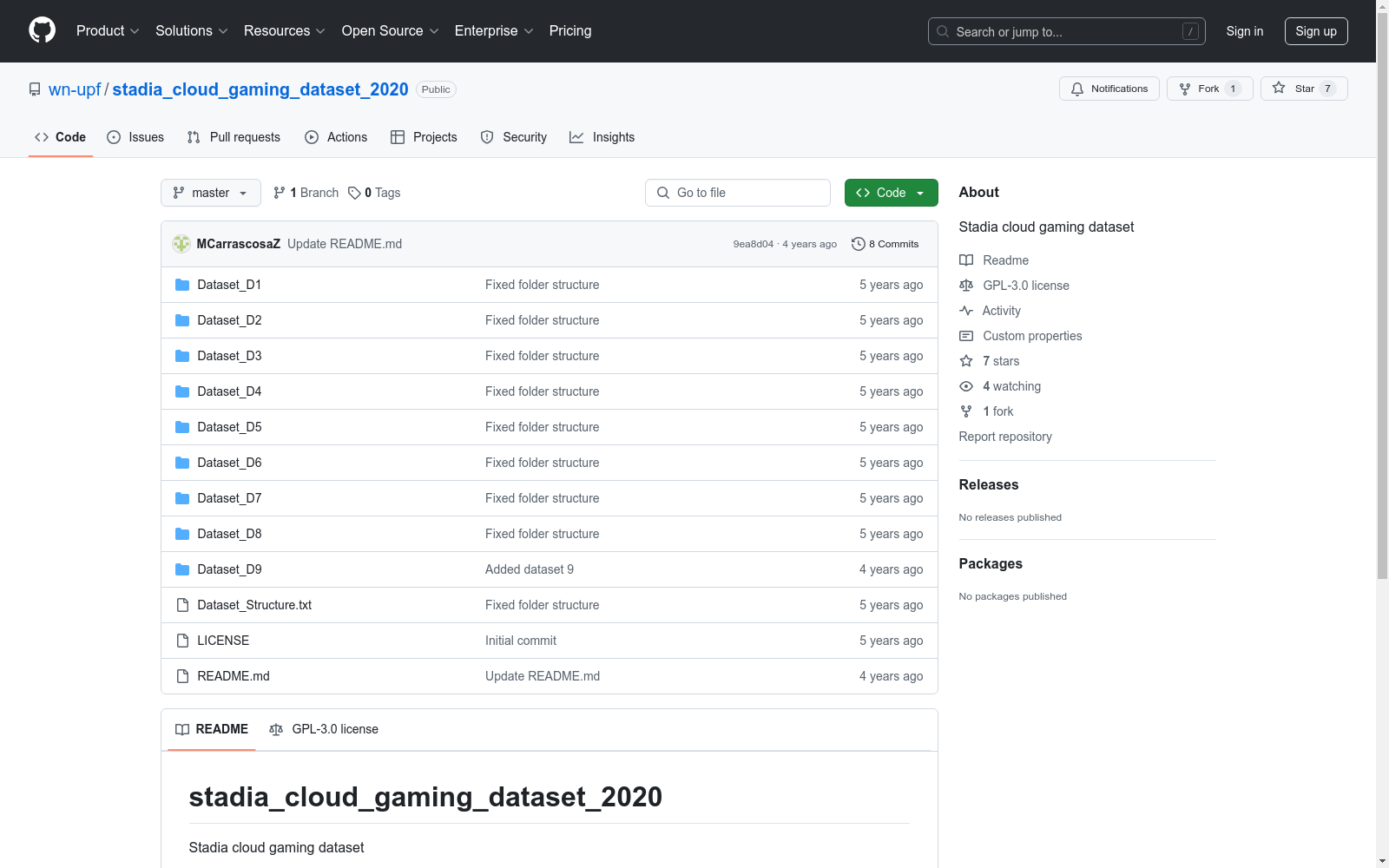Click the repository icon before wn-upf
This screenshot has height=868, width=1389.
click(35, 89)
